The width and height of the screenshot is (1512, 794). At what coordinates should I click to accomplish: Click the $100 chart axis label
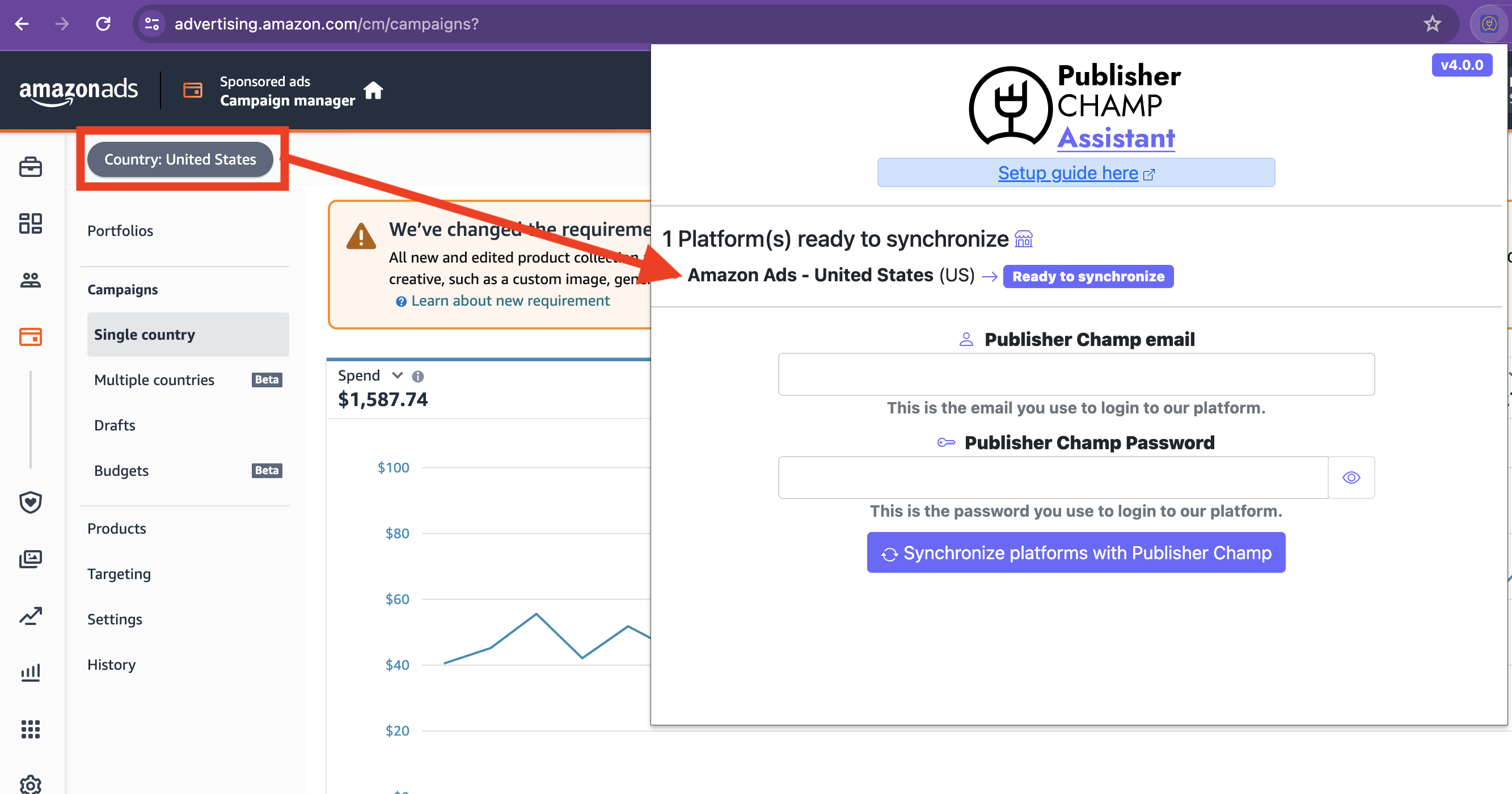pos(393,468)
